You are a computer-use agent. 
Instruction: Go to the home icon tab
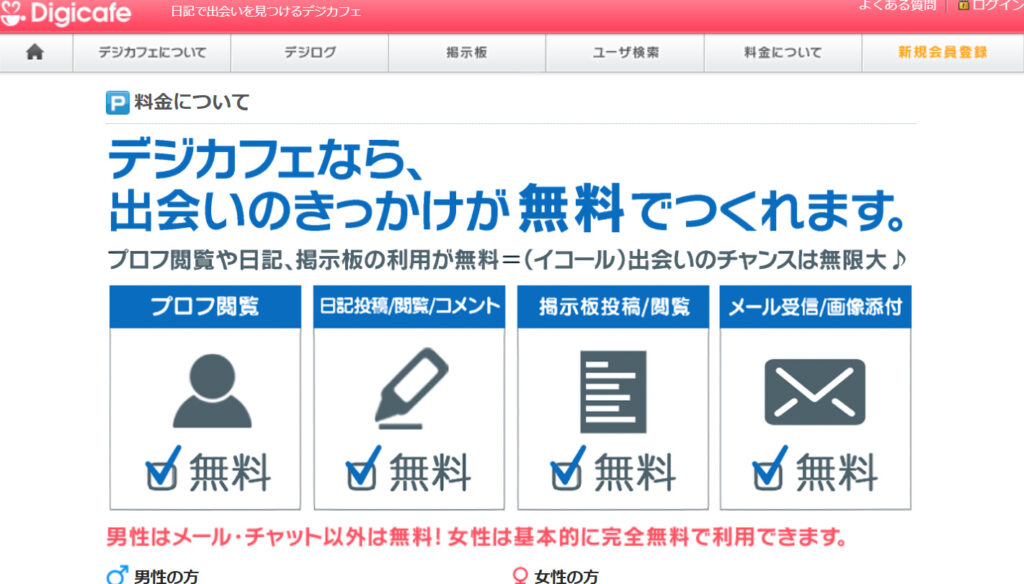(35, 53)
